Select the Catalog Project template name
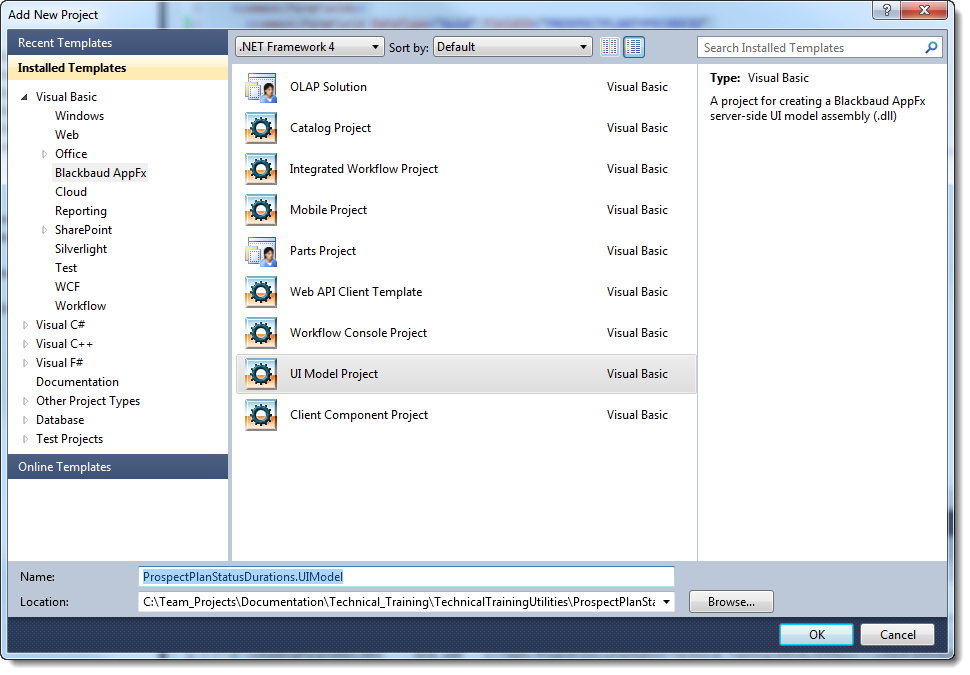This screenshot has width=970, height=675. click(x=330, y=128)
